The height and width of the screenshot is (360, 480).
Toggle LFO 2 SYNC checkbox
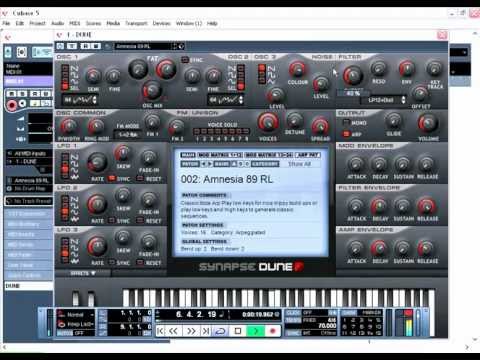tap(112, 220)
